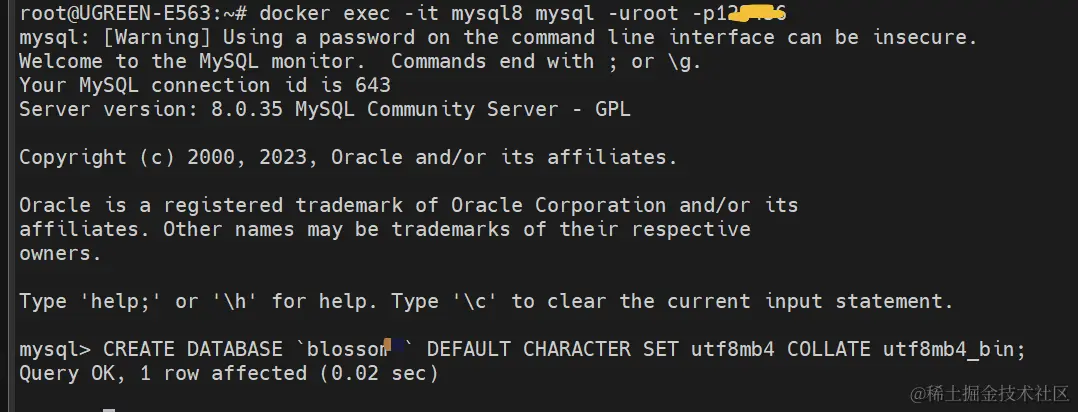Click the mysql> prompt
The image size is (1078, 412).
pyautogui.click(x=55, y=350)
